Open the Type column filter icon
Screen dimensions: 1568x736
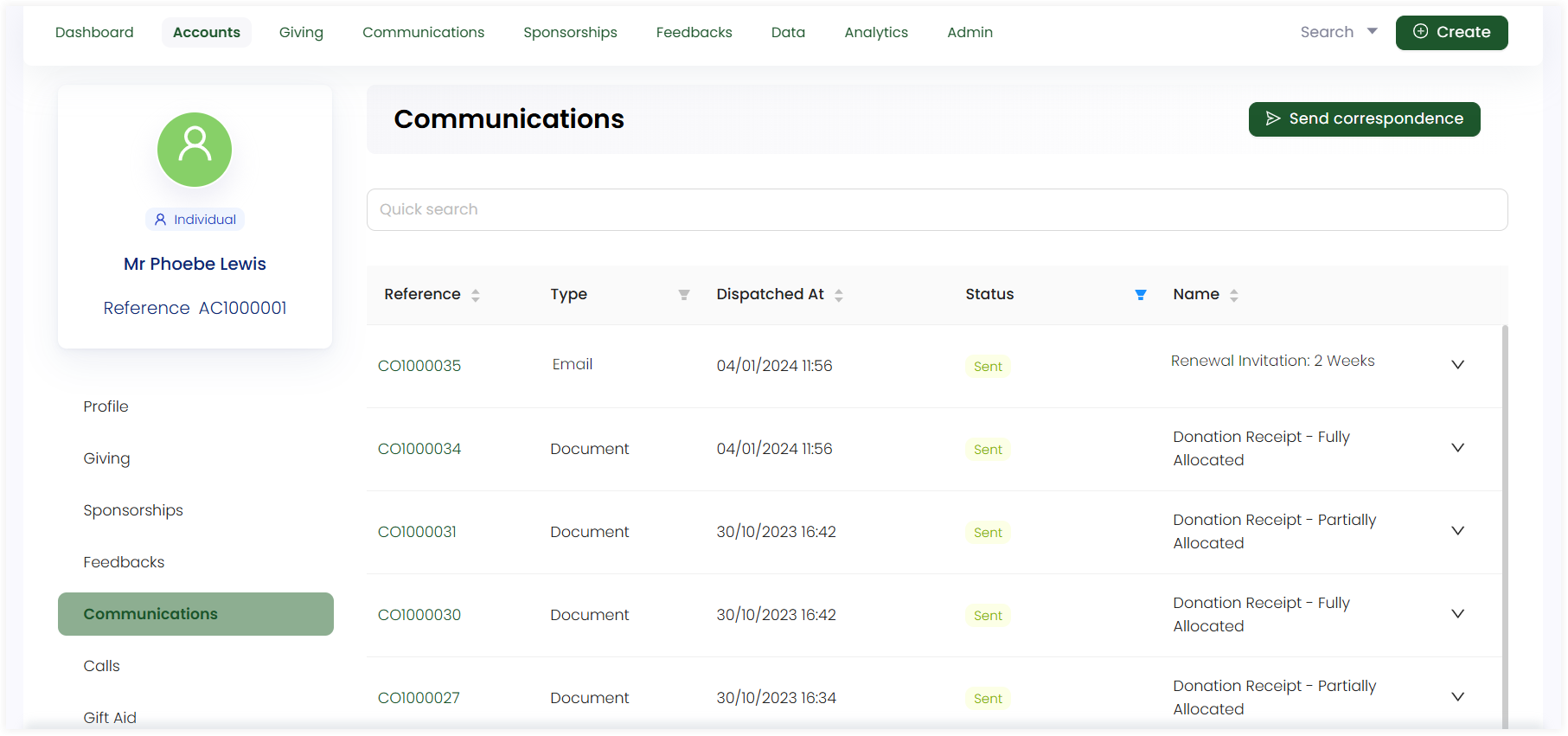[x=684, y=295]
